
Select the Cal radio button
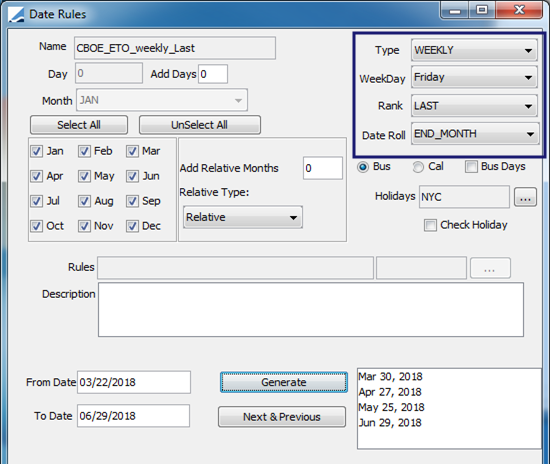tap(418, 167)
